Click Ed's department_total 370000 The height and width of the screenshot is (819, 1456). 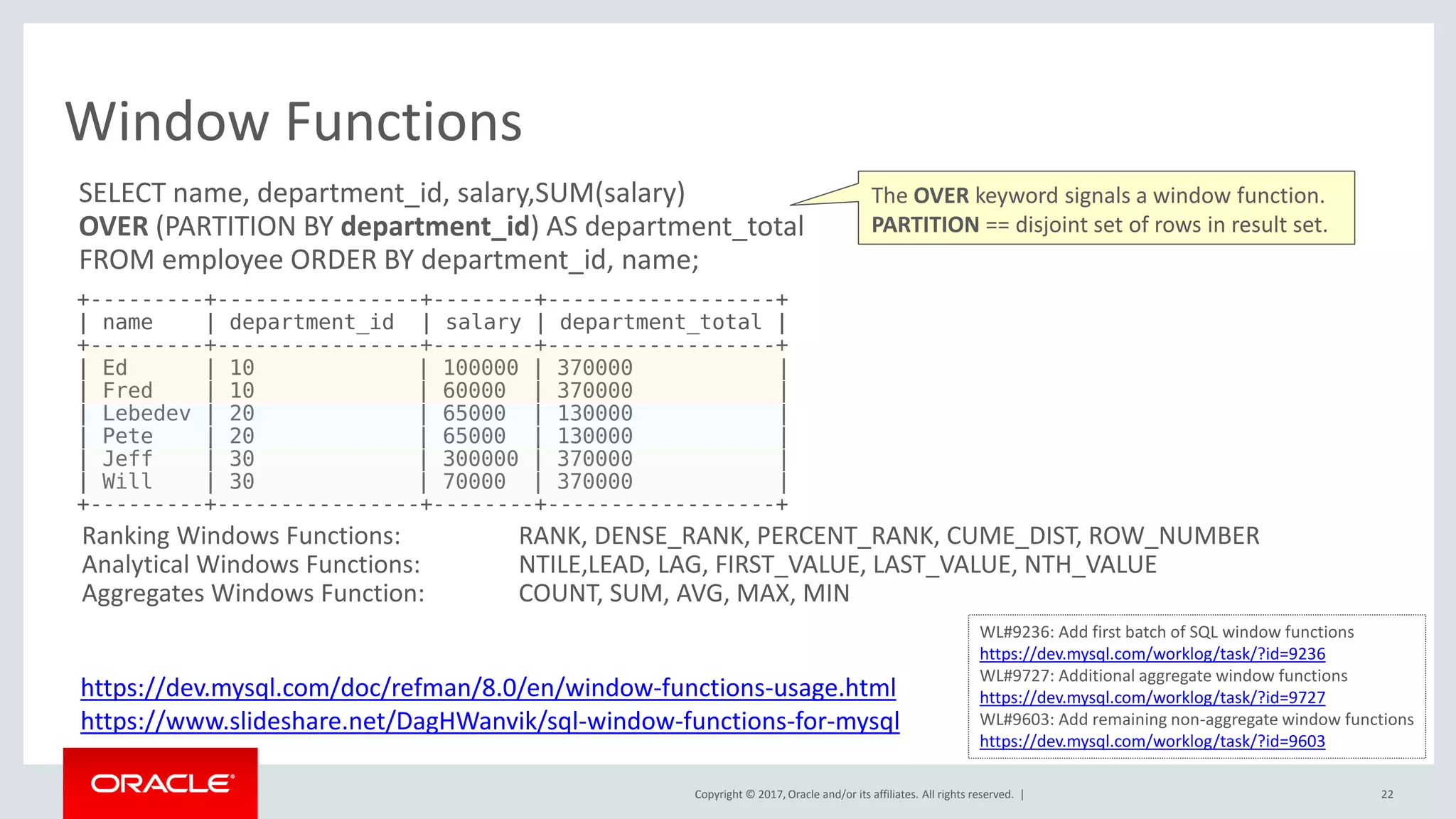pos(595,368)
